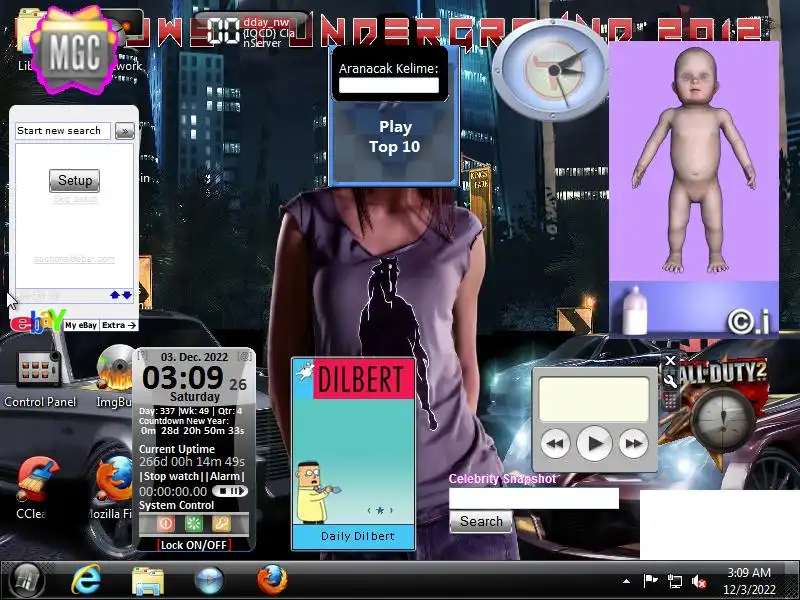
Task: Open media gadget wrench options icon
Action: (x=670, y=381)
